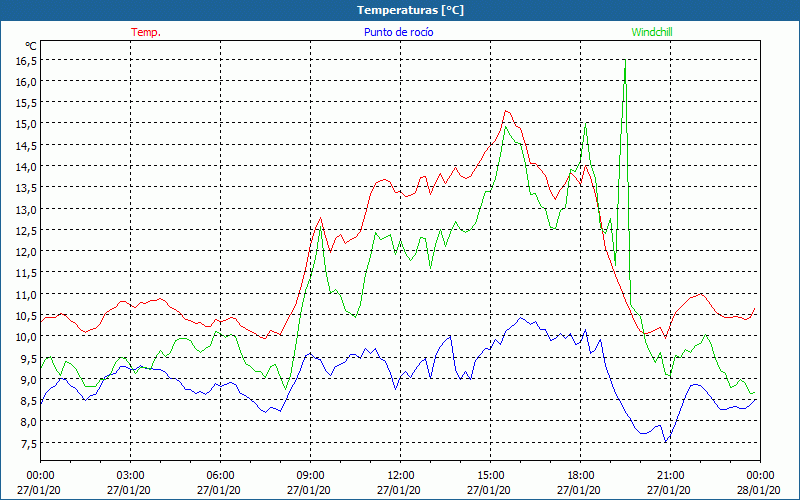Click the '°C' axis unit label

(x=31, y=46)
